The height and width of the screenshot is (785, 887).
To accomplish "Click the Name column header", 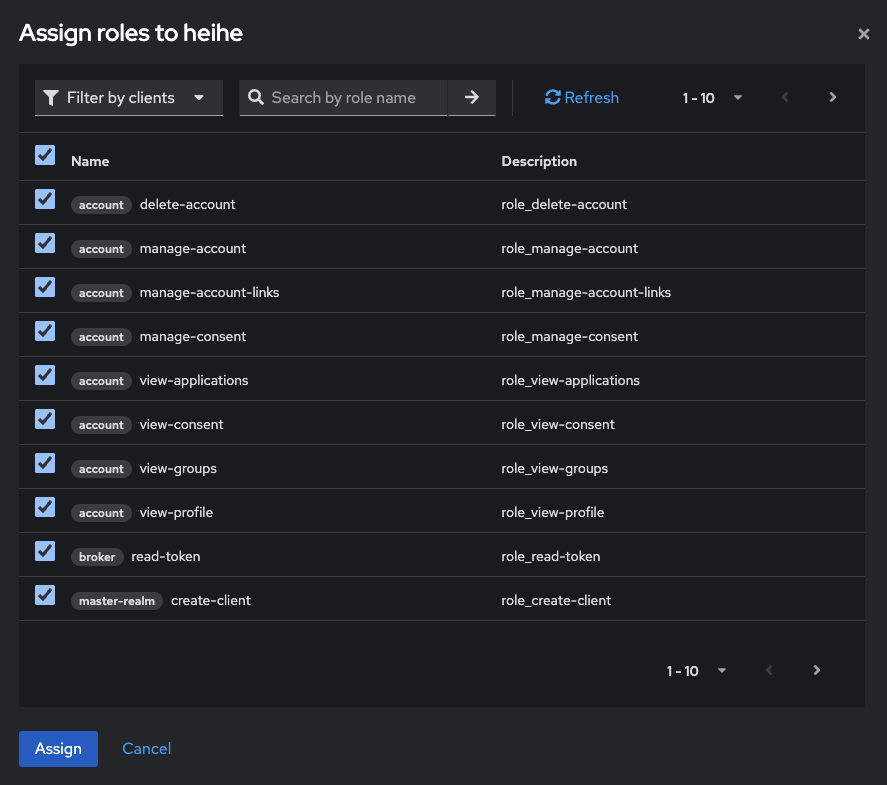I will pyautogui.click(x=90, y=161).
